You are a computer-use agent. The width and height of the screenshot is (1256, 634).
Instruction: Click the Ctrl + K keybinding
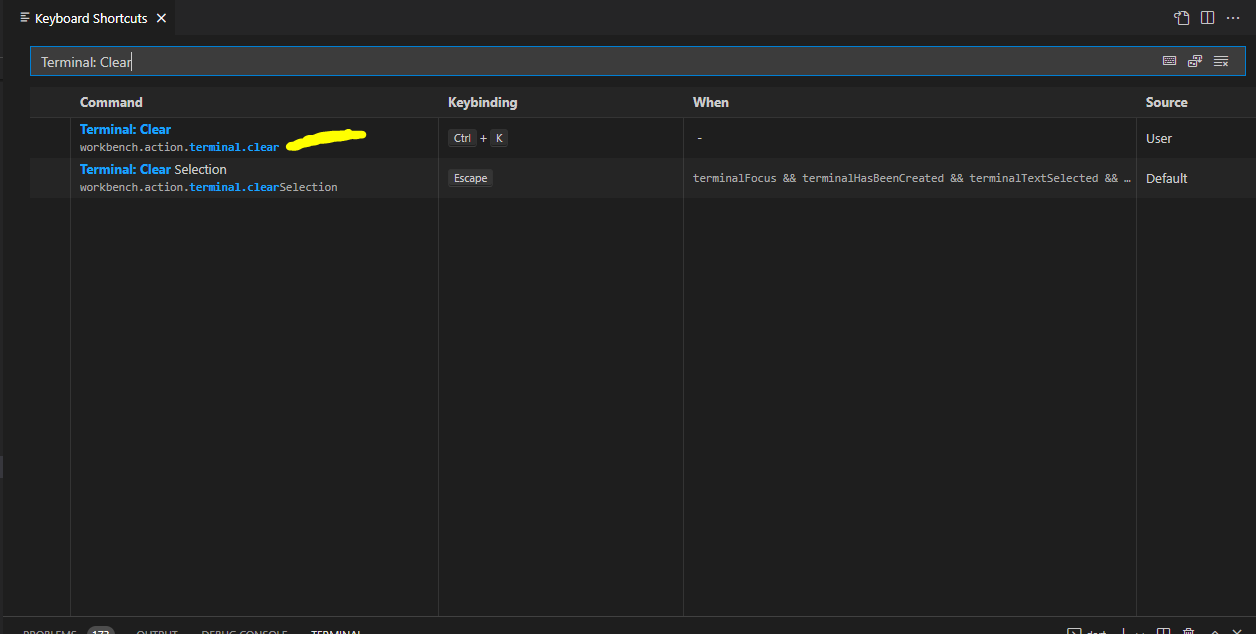[478, 138]
